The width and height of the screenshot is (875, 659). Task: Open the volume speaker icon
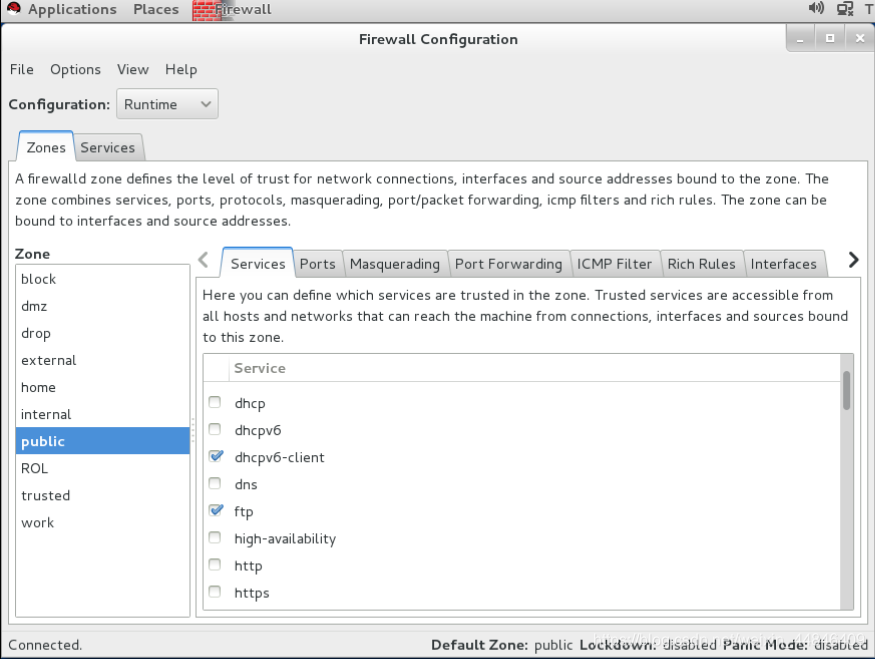816,8
